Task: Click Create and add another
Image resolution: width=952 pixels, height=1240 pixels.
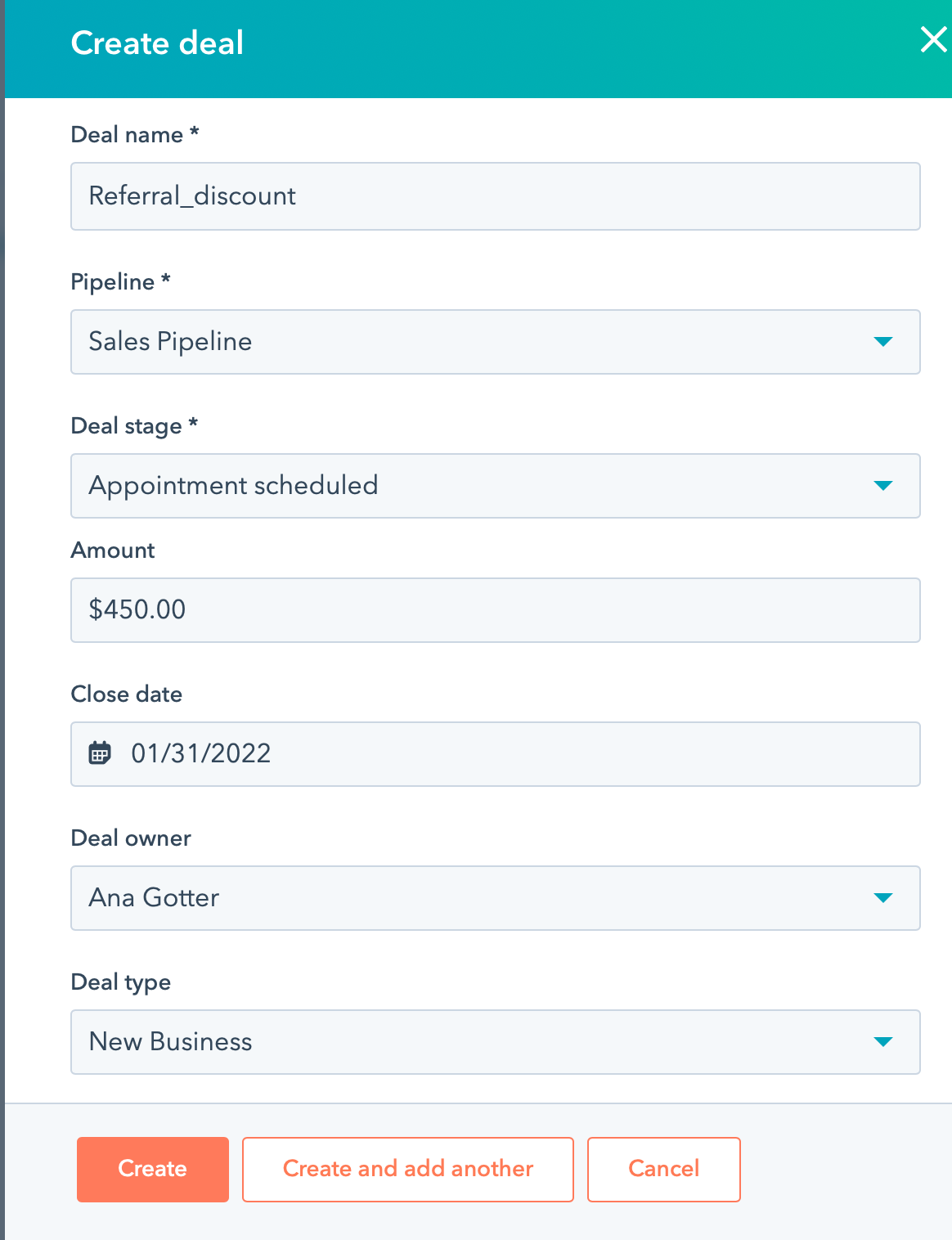Action: click(408, 1169)
